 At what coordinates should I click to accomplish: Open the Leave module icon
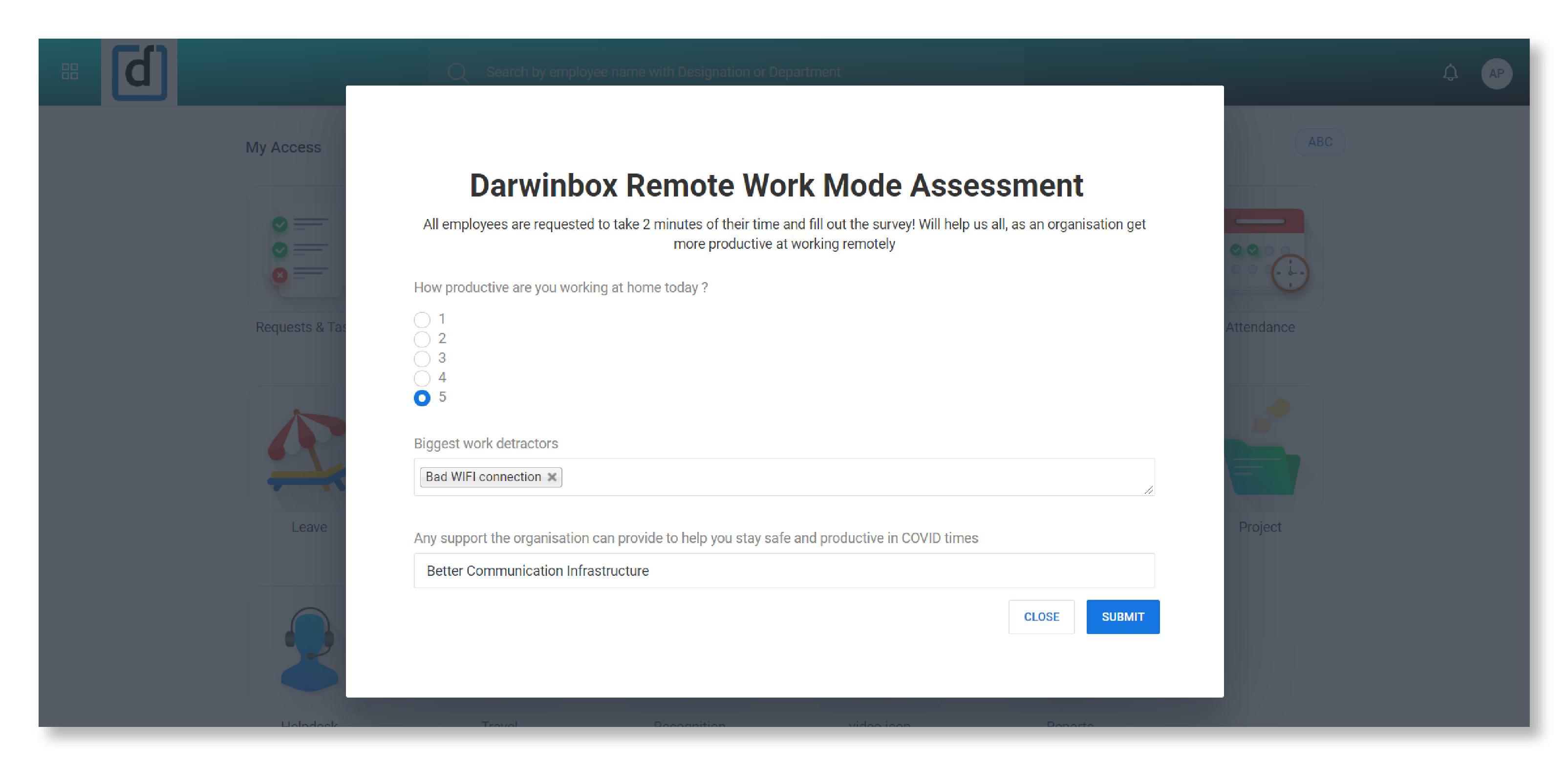point(297,449)
